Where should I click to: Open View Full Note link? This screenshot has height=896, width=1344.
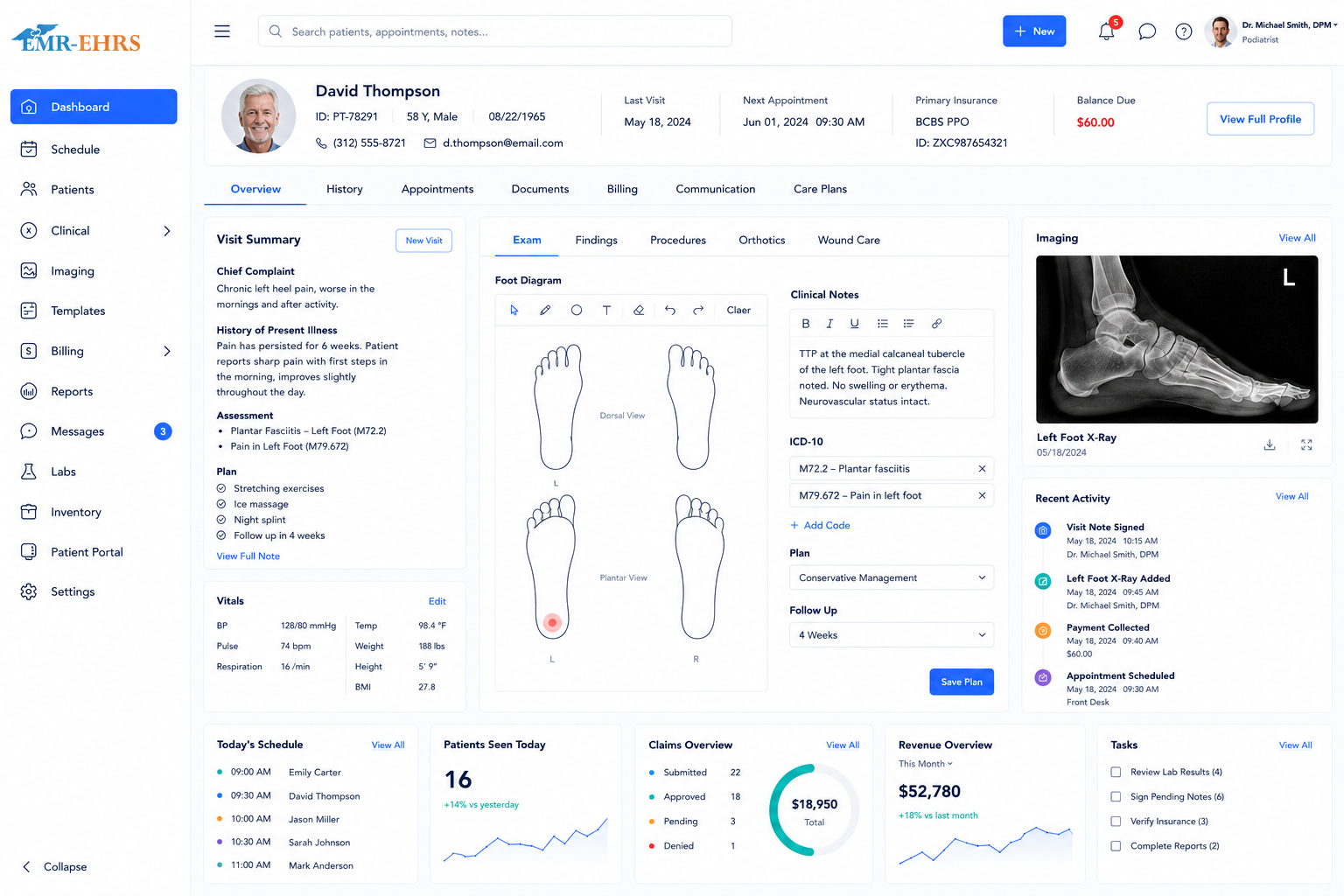point(248,556)
